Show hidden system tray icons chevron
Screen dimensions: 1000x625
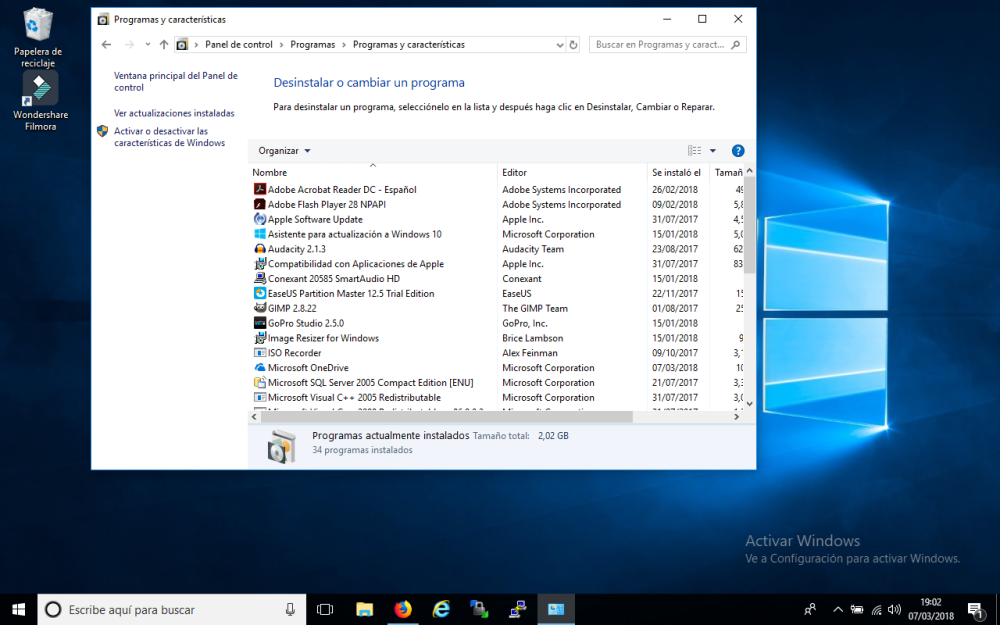point(838,610)
